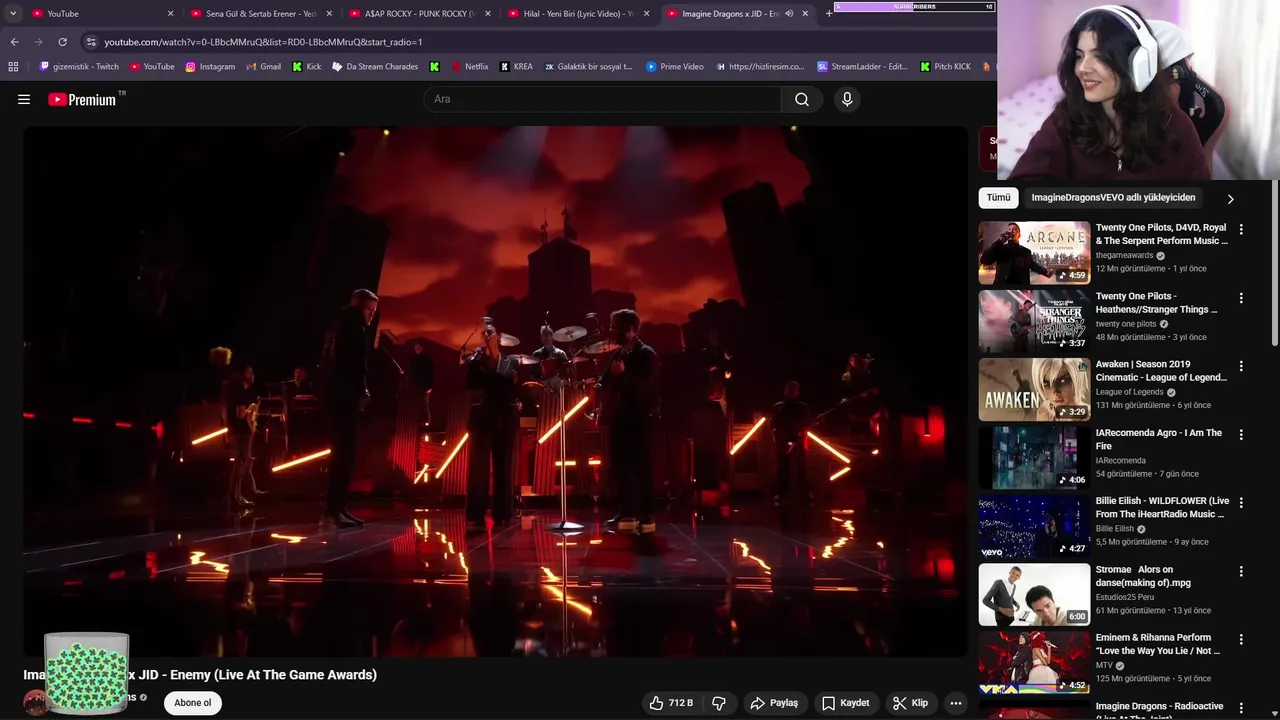Open the Netflix bookmark

tap(469, 67)
